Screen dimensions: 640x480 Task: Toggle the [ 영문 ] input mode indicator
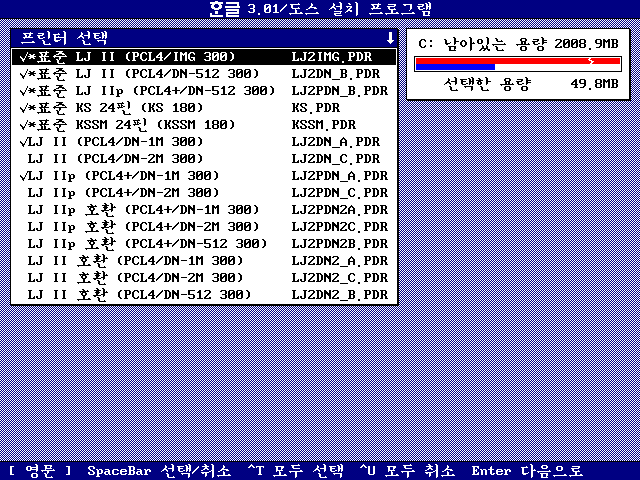40,471
